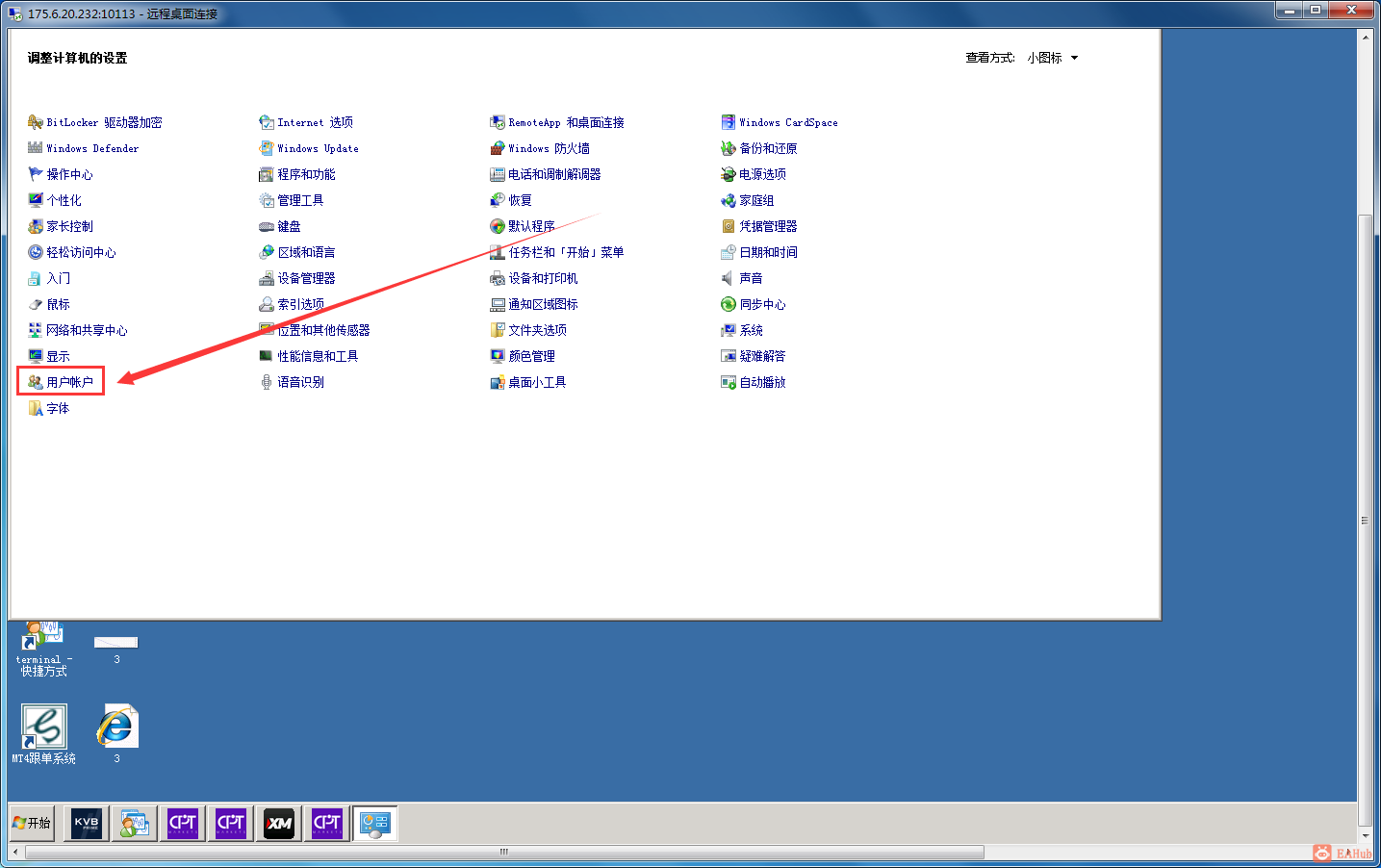The width and height of the screenshot is (1381, 868).
Task: Open the 位置和其他传感器 link
Action: click(324, 330)
